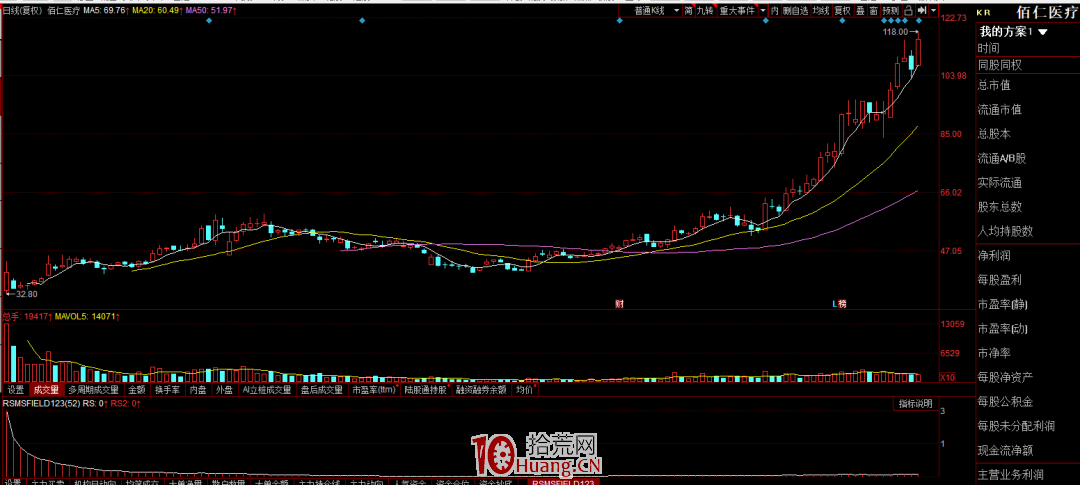Select 同股同权 in the right panel
Screen dimensions: 1080x485
coord(999,65)
